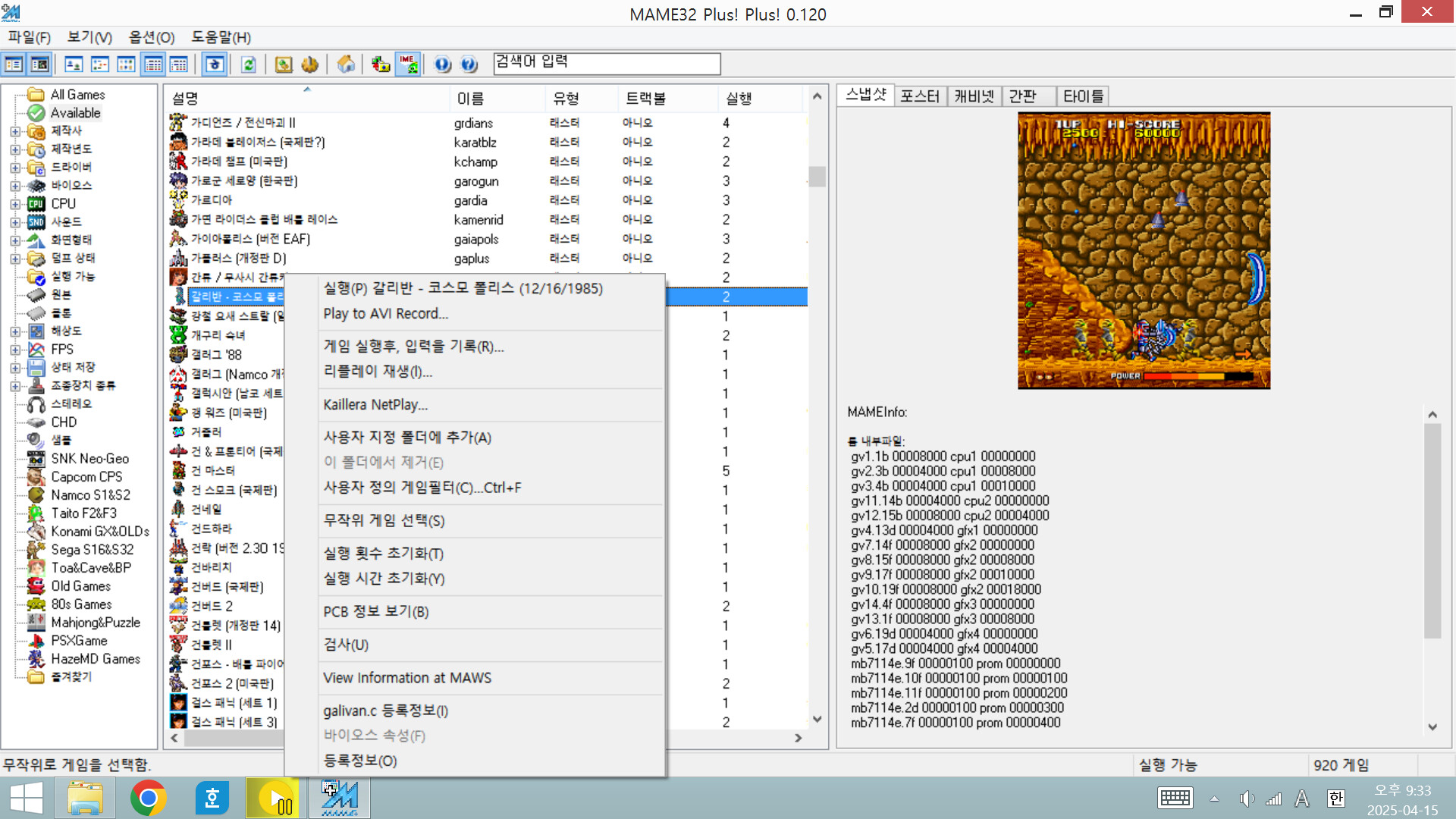Click the search text input field
1456x819 pixels.
click(607, 64)
